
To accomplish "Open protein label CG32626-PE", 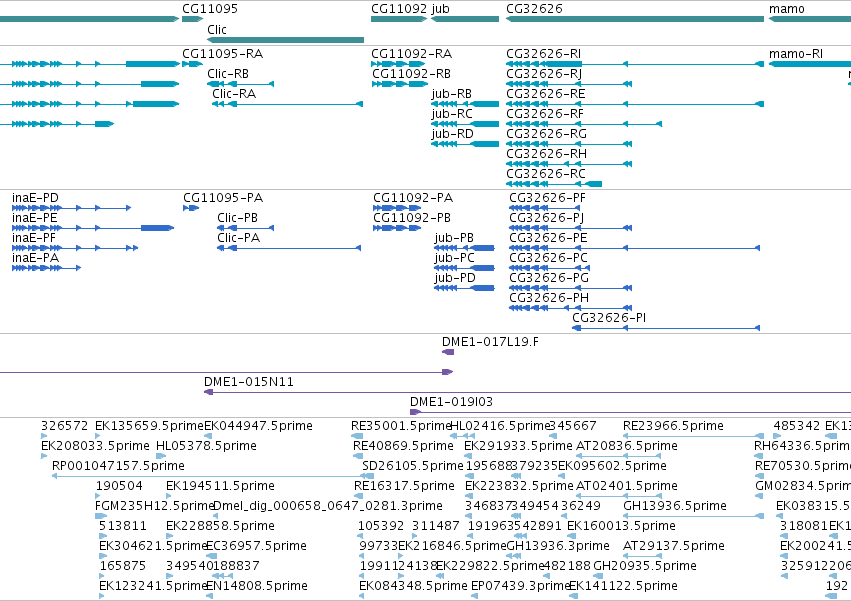I will (x=548, y=238).
